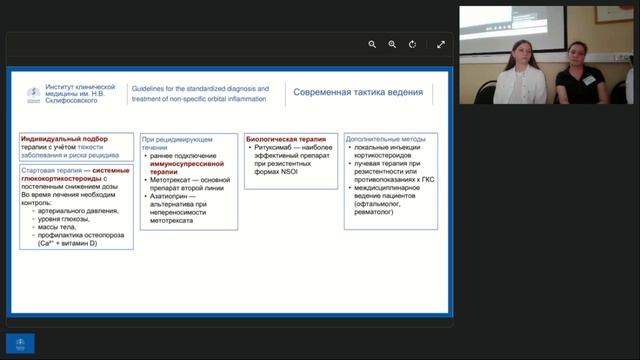The width and height of the screenshot is (640, 360).
Task: Click the slide title 'Современная тактика ведения'
Action: 358,92
